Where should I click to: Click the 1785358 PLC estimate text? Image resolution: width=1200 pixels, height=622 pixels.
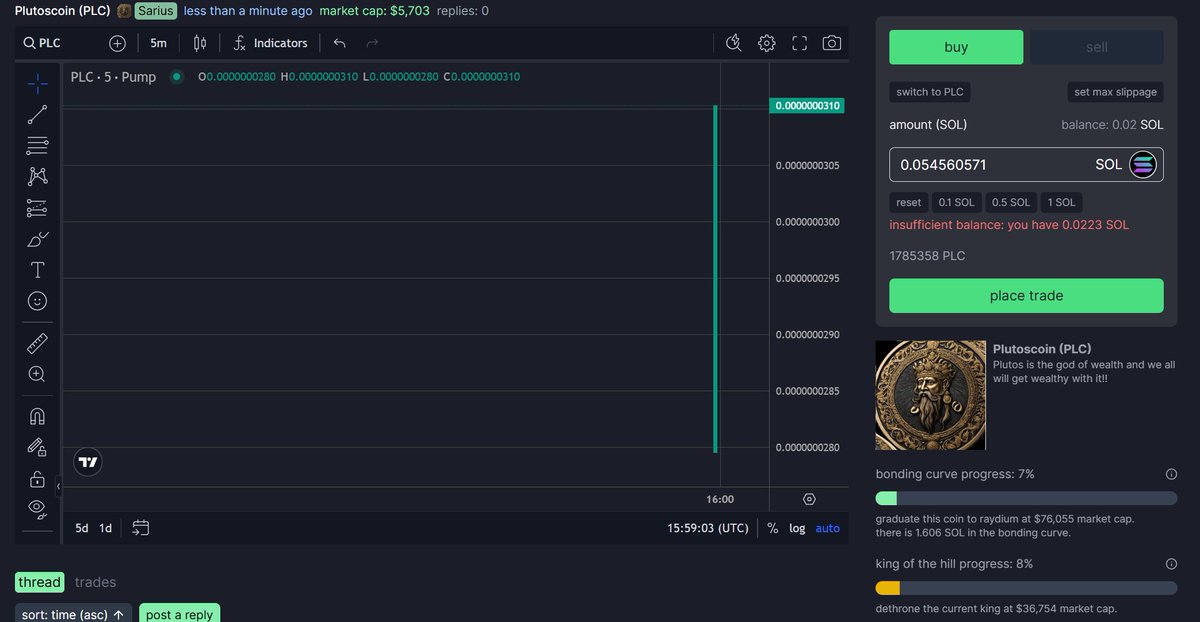[x=927, y=256]
